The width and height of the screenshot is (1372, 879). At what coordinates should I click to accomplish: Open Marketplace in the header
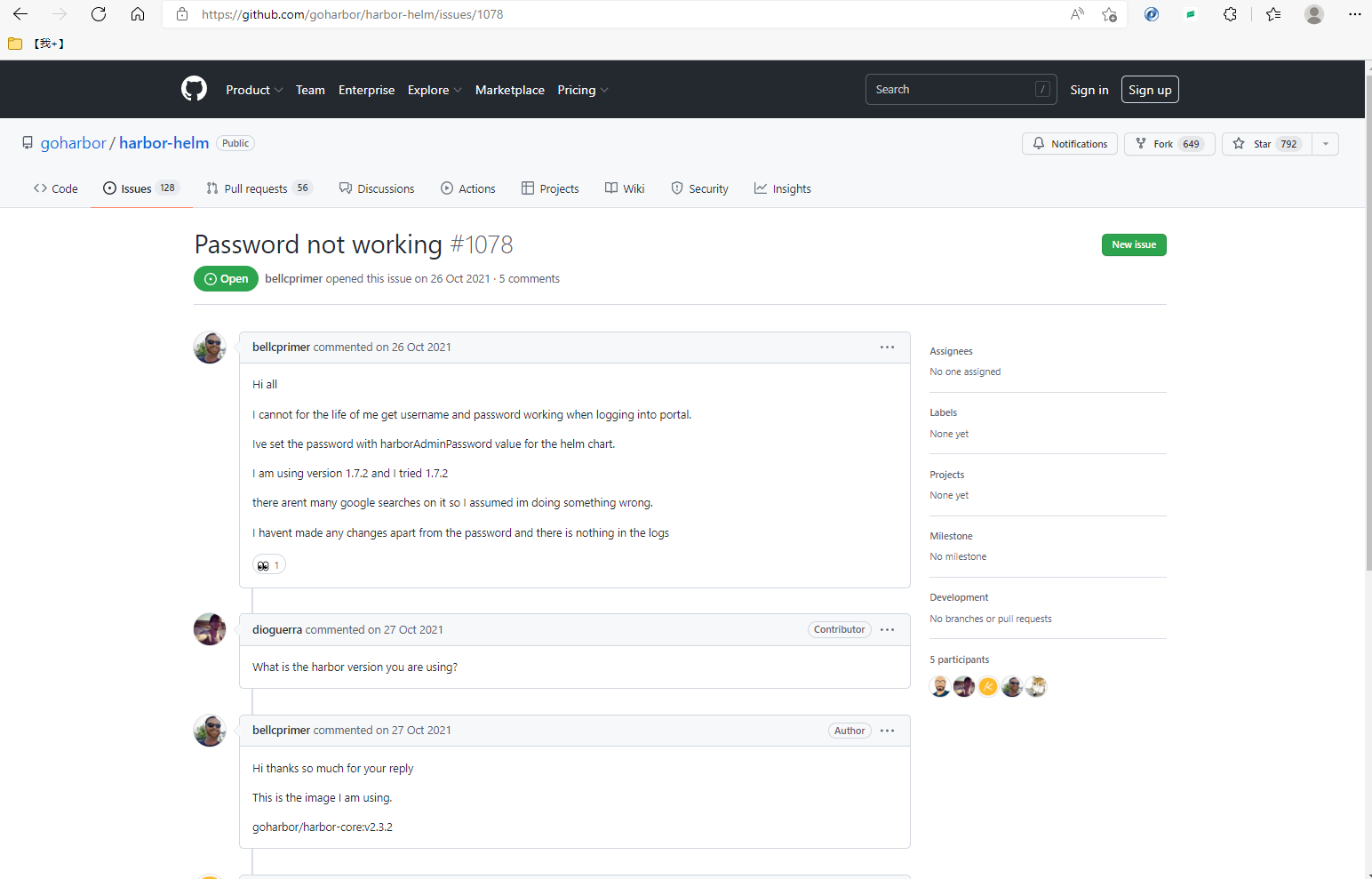[x=510, y=90]
